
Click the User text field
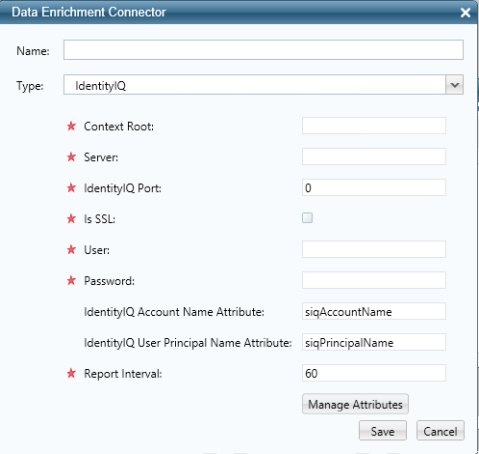coord(374,249)
